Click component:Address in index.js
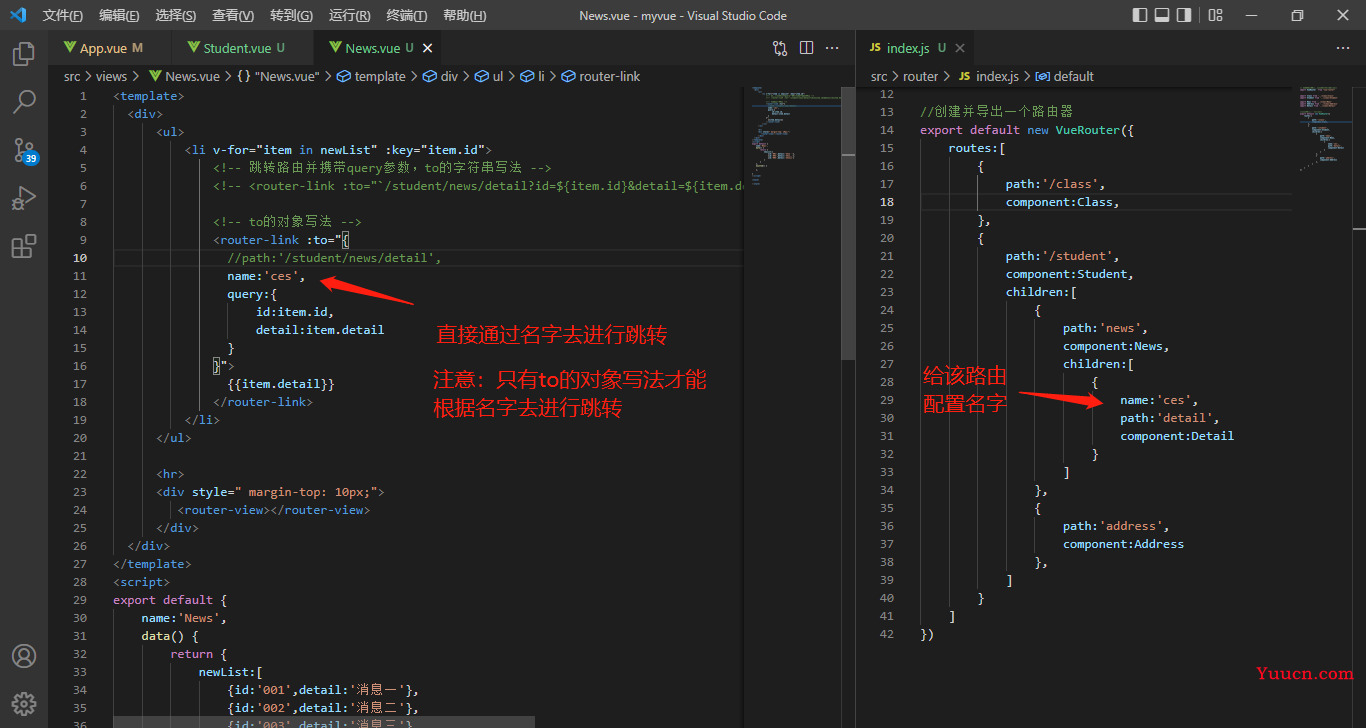 (x=1123, y=544)
